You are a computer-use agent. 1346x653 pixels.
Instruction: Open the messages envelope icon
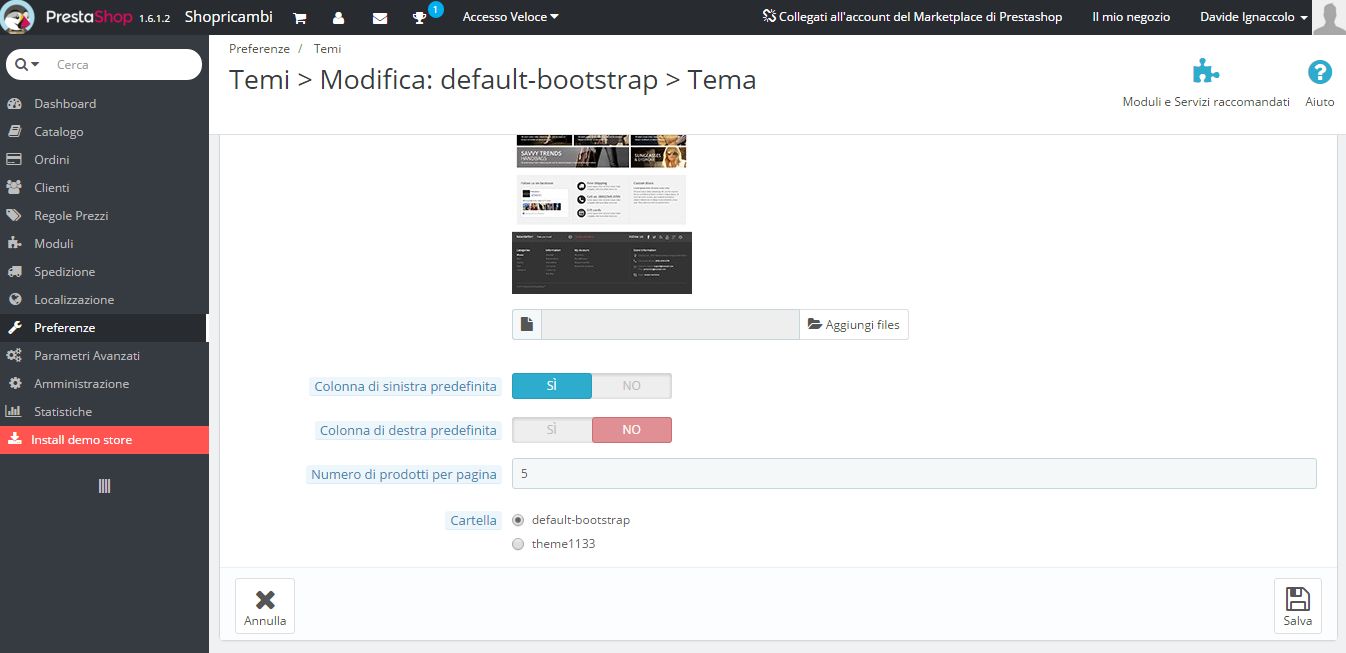click(380, 18)
